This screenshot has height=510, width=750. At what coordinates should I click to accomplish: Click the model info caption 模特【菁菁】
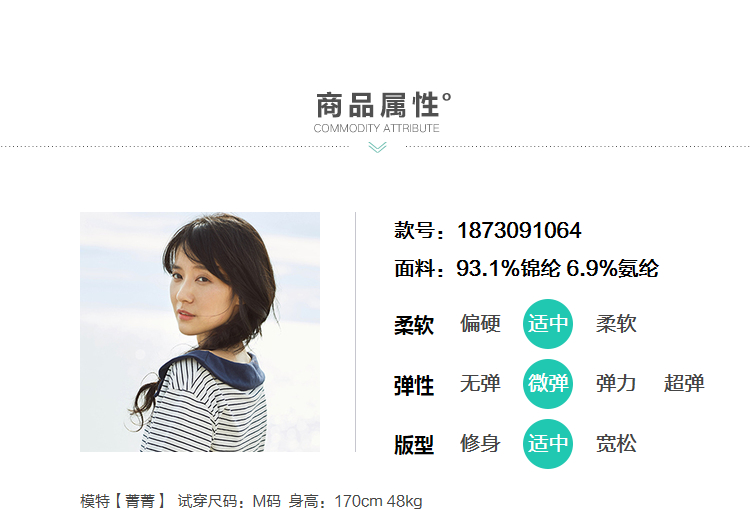(x=123, y=501)
